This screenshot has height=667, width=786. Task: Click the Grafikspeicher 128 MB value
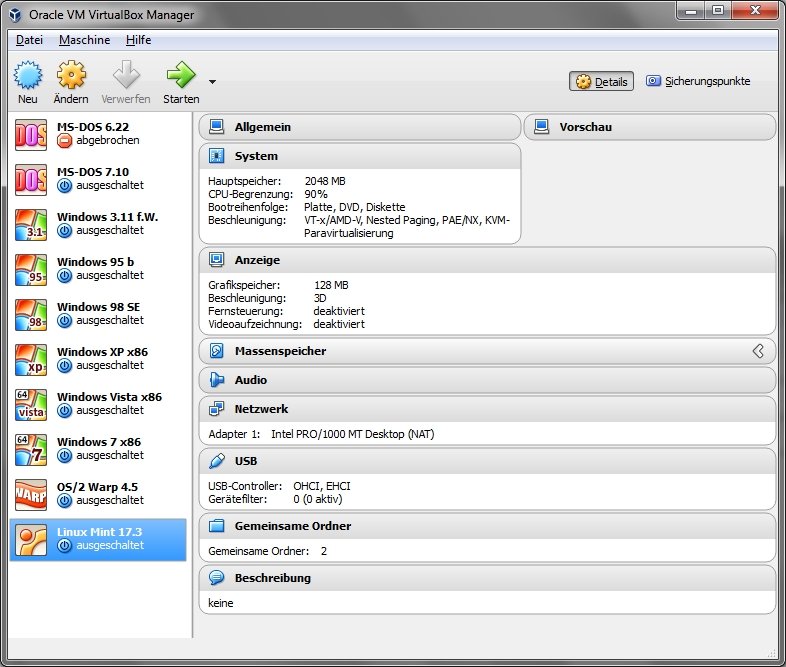[x=331, y=285]
